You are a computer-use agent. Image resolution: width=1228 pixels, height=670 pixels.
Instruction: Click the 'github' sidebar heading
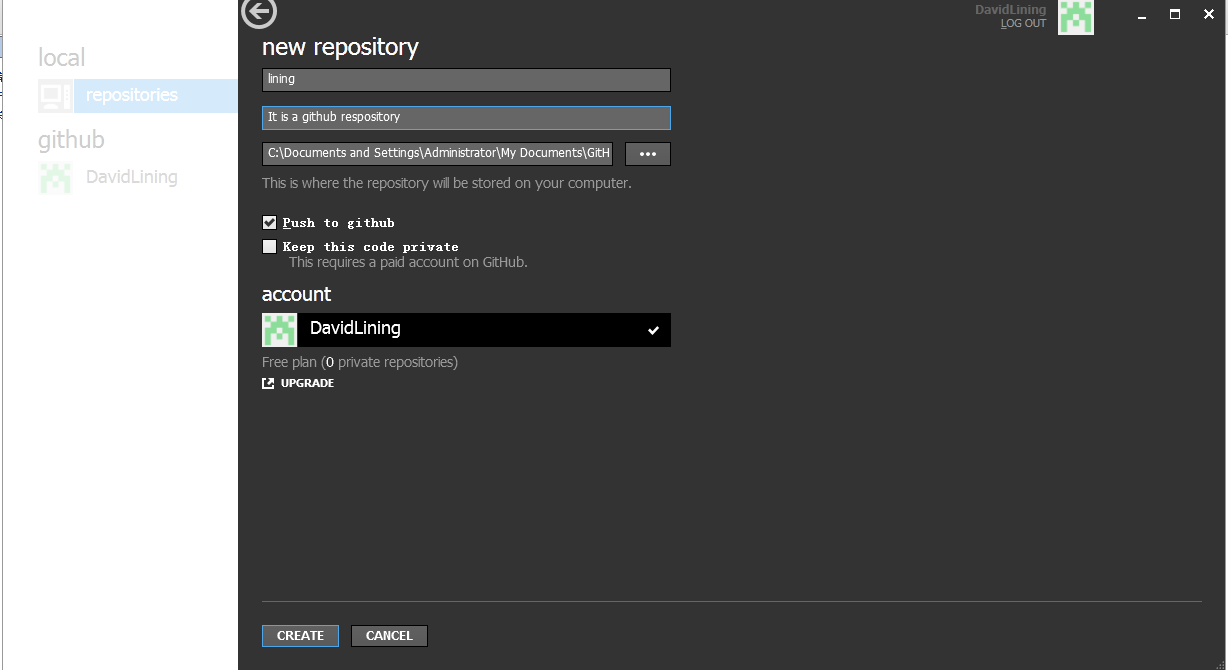tap(71, 140)
